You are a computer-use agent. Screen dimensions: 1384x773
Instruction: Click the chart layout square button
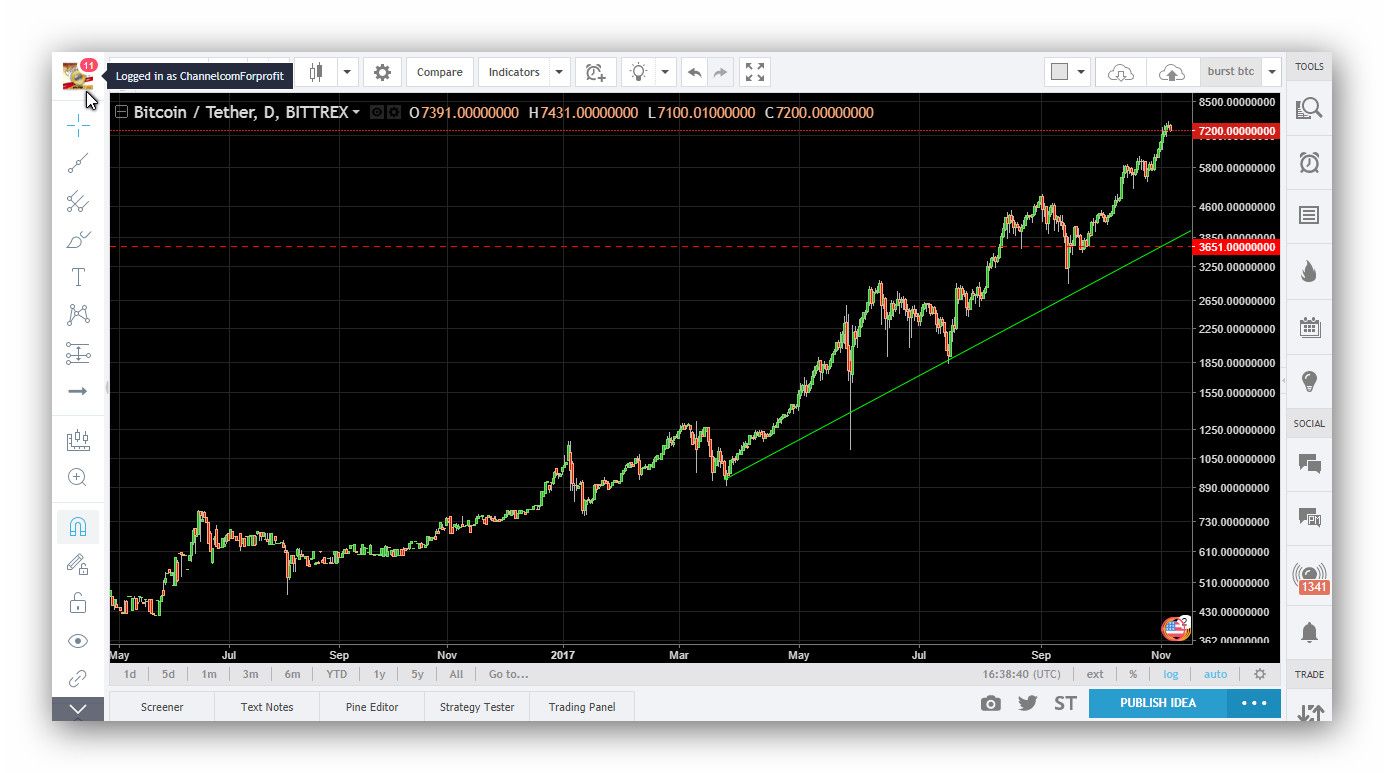pyautogui.click(x=1060, y=72)
